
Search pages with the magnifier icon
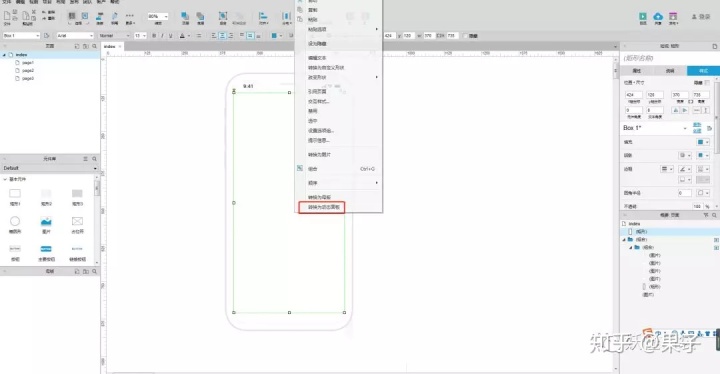[95, 46]
